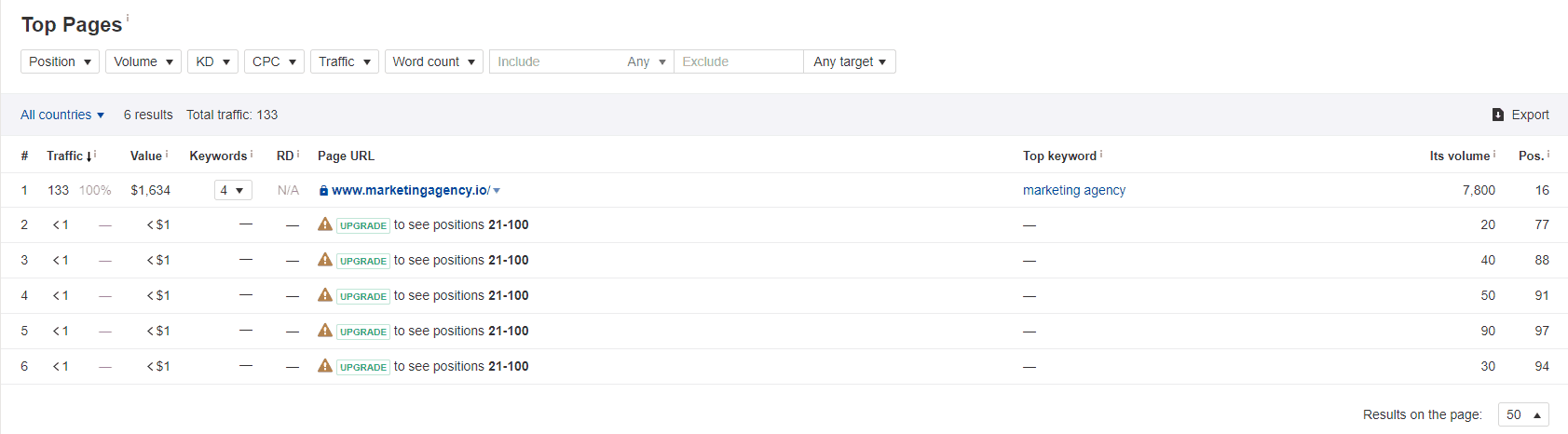Image resolution: width=1568 pixels, height=434 pixels.
Task: Change results on the page from 50
Action: point(1523,414)
